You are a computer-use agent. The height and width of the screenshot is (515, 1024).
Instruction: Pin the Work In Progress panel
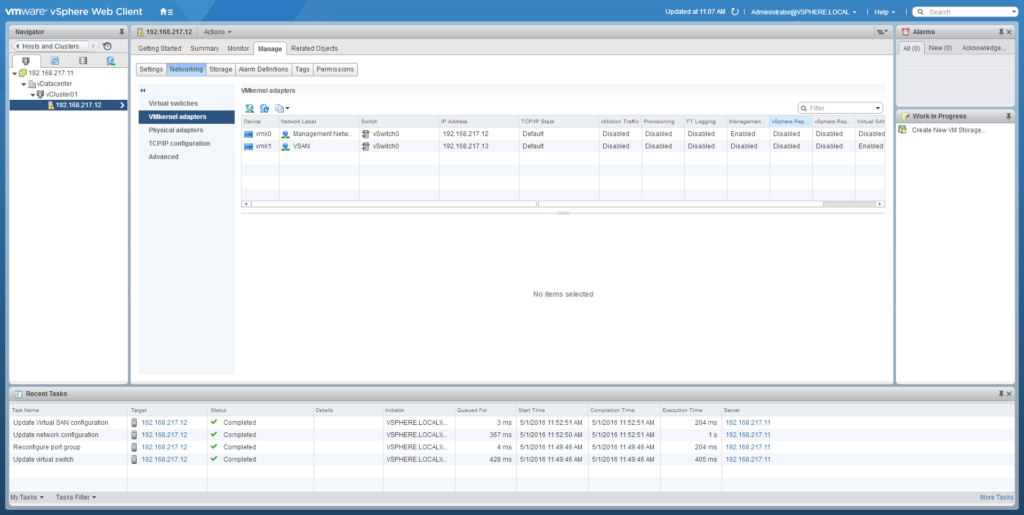pos(1010,116)
